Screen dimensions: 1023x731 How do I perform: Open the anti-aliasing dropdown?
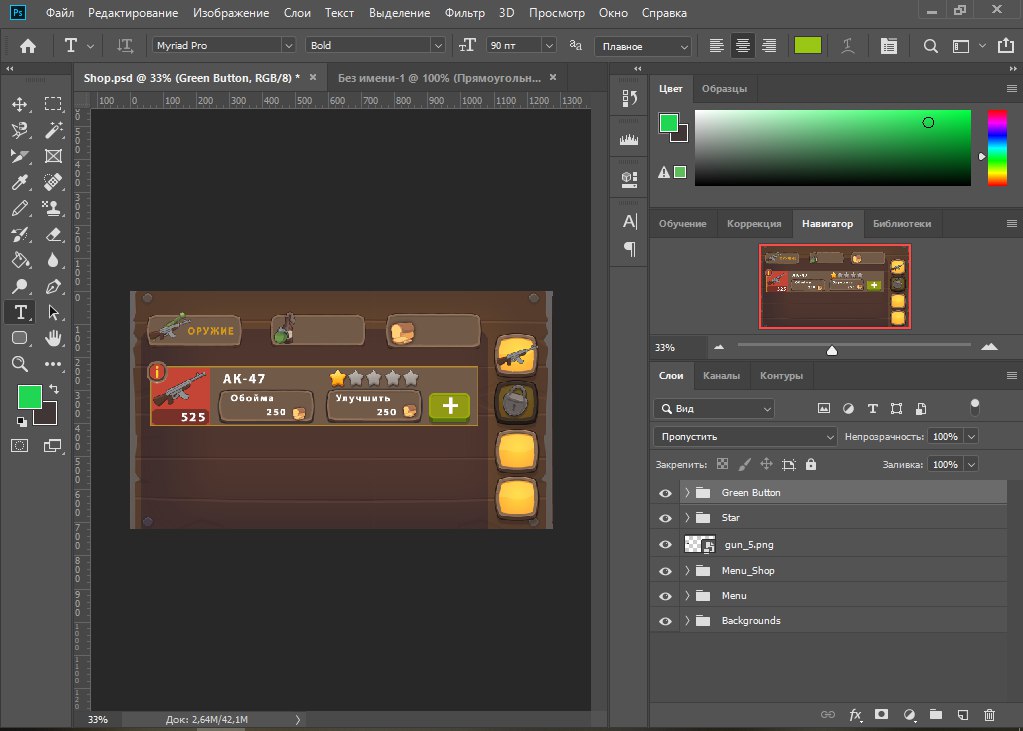[x=643, y=46]
